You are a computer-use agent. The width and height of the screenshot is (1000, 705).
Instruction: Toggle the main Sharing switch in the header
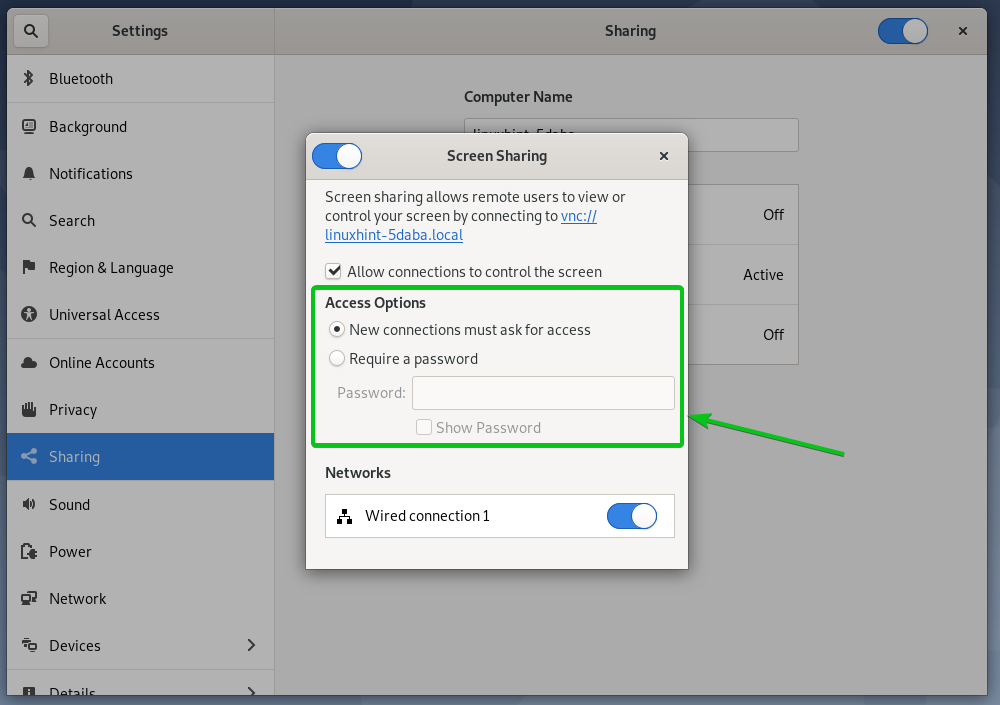click(902, 31)
